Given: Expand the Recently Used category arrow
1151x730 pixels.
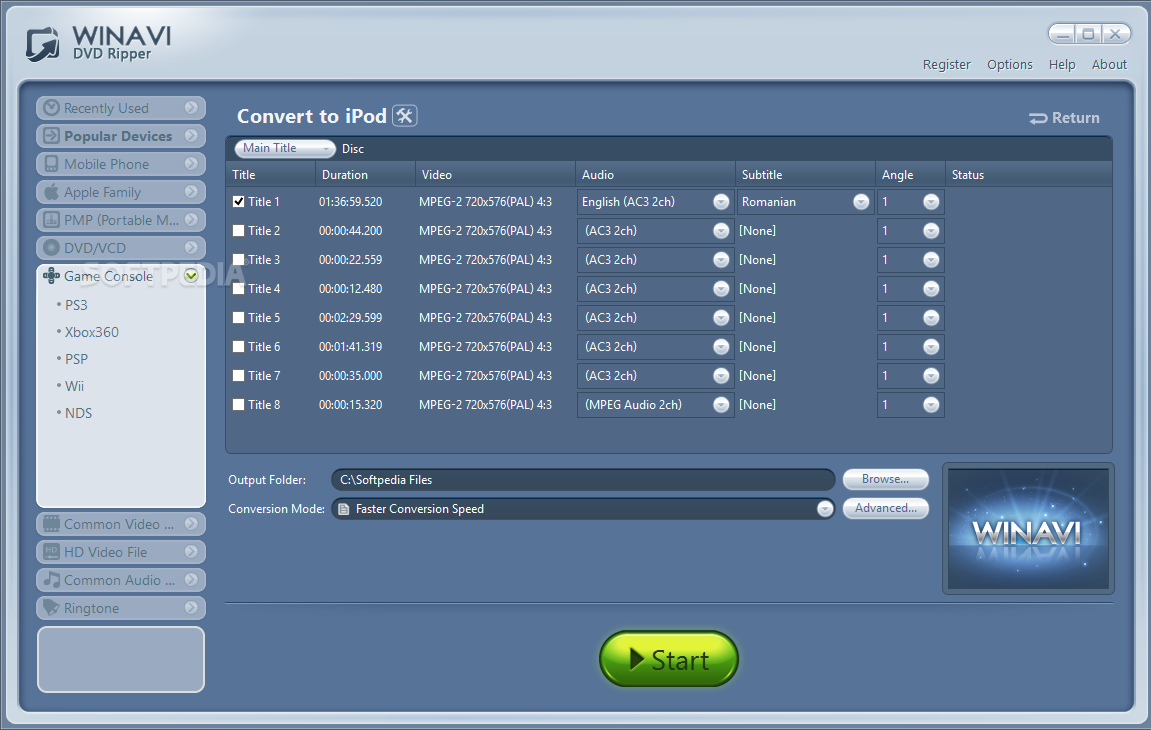Looking at the screenshot, I should 192,108.
